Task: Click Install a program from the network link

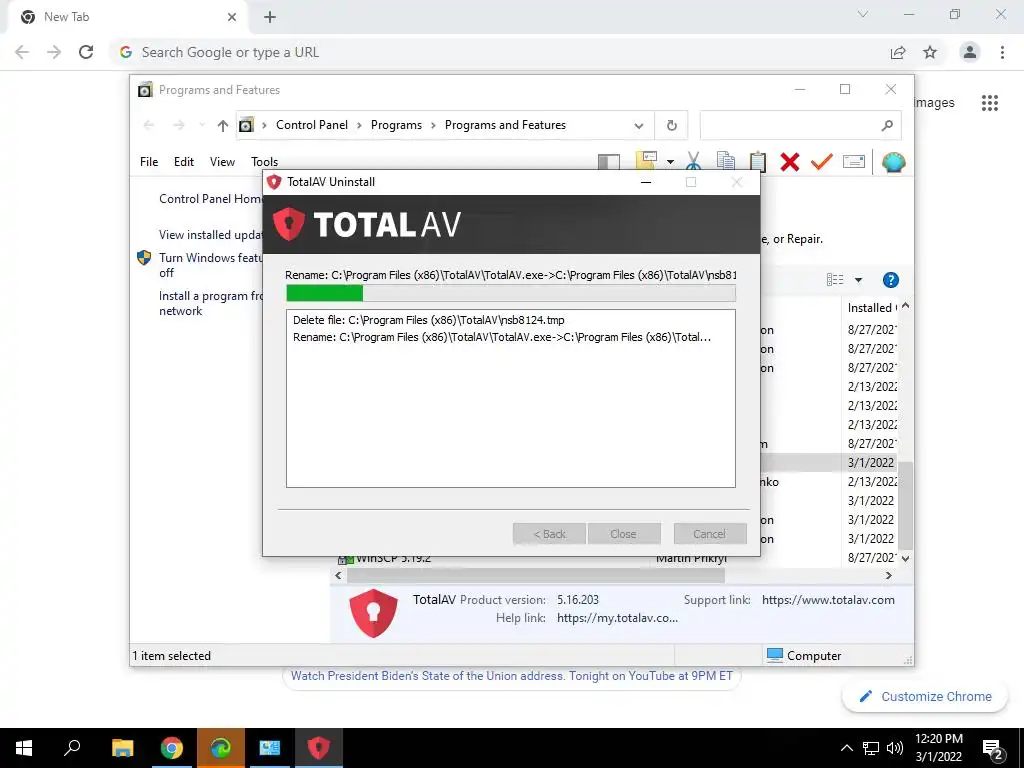Action: click(x=210, y=303)
